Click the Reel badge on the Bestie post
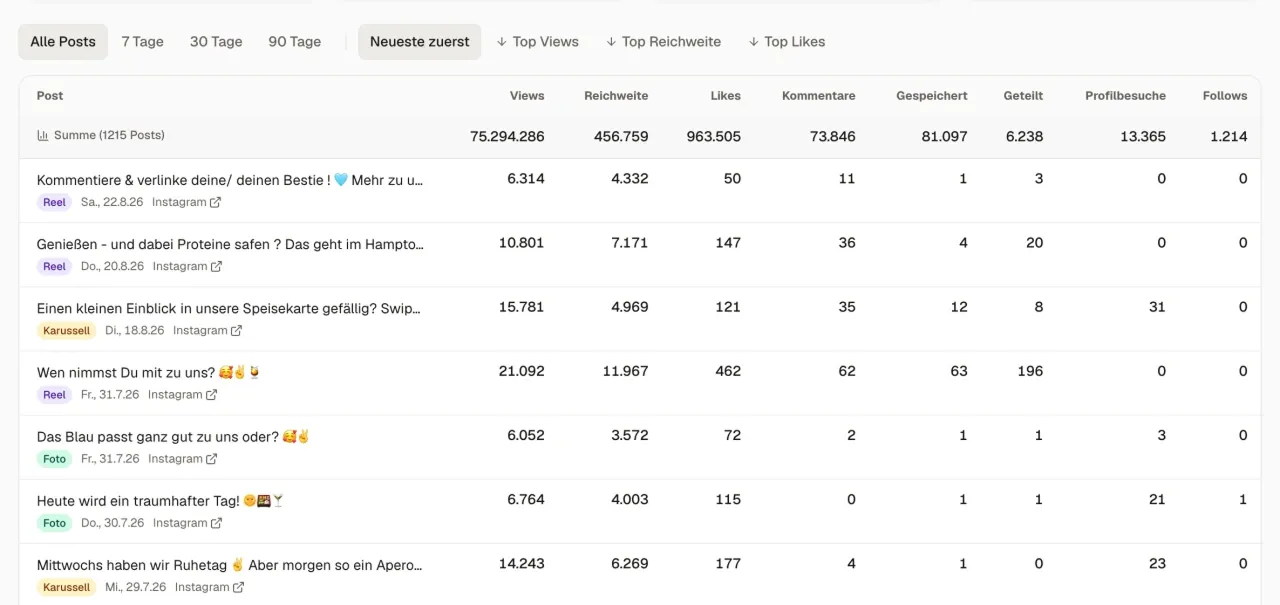The height and width of the screenshot is (605, 1280). 54,202
